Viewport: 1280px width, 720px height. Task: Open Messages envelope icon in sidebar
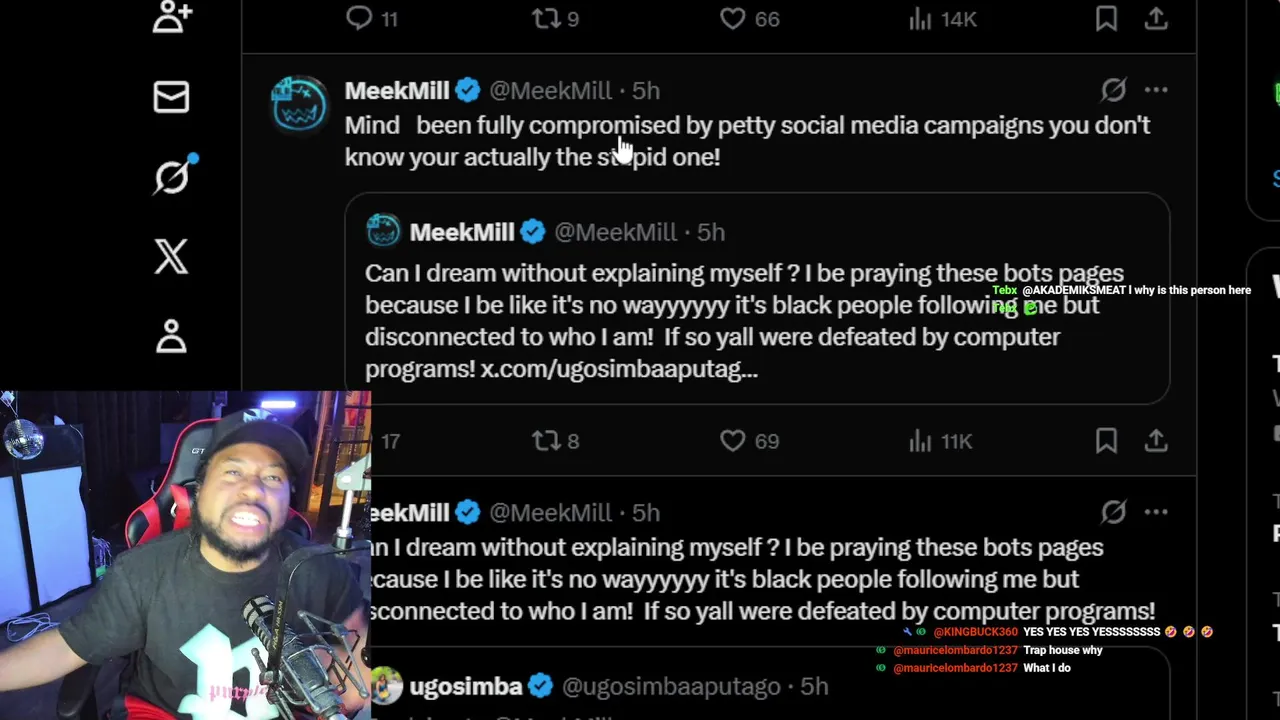click(x=171, y=97)
